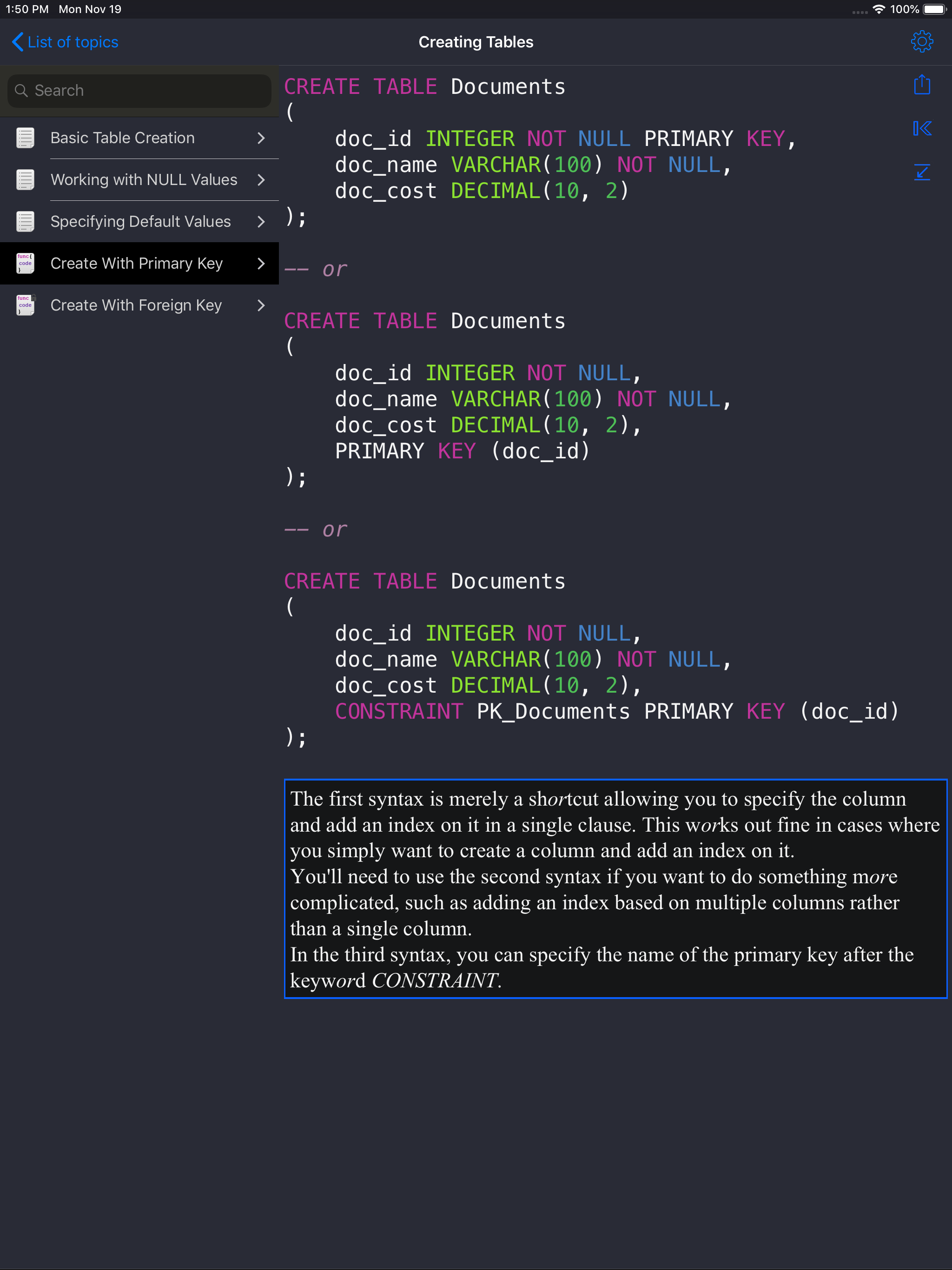Expand Basic Table Creation with its chevron
Screen dimensions: 952x1270
(x=262, y=138)
